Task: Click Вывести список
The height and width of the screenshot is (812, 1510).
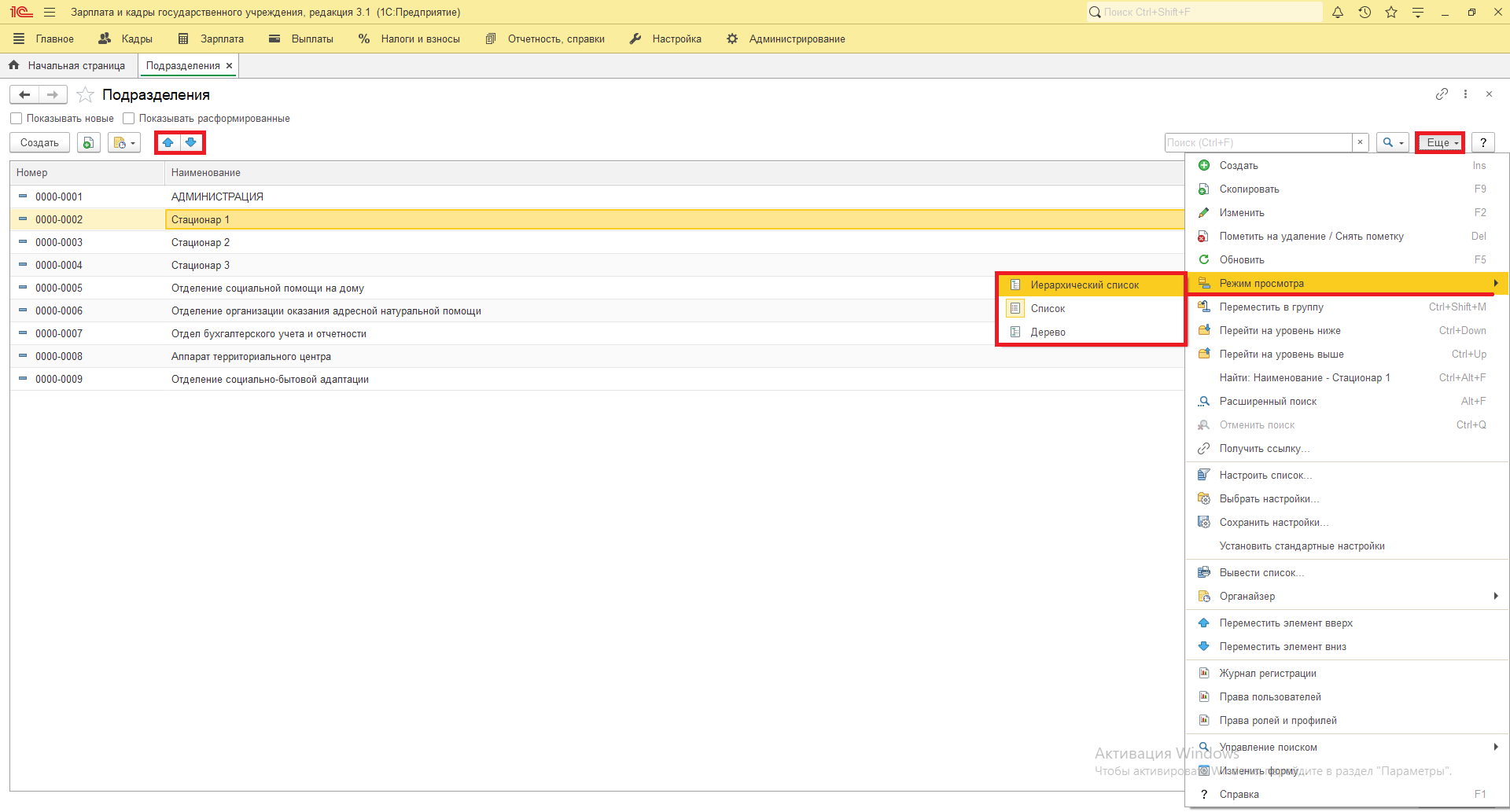Action: [x=1346, y=573]
